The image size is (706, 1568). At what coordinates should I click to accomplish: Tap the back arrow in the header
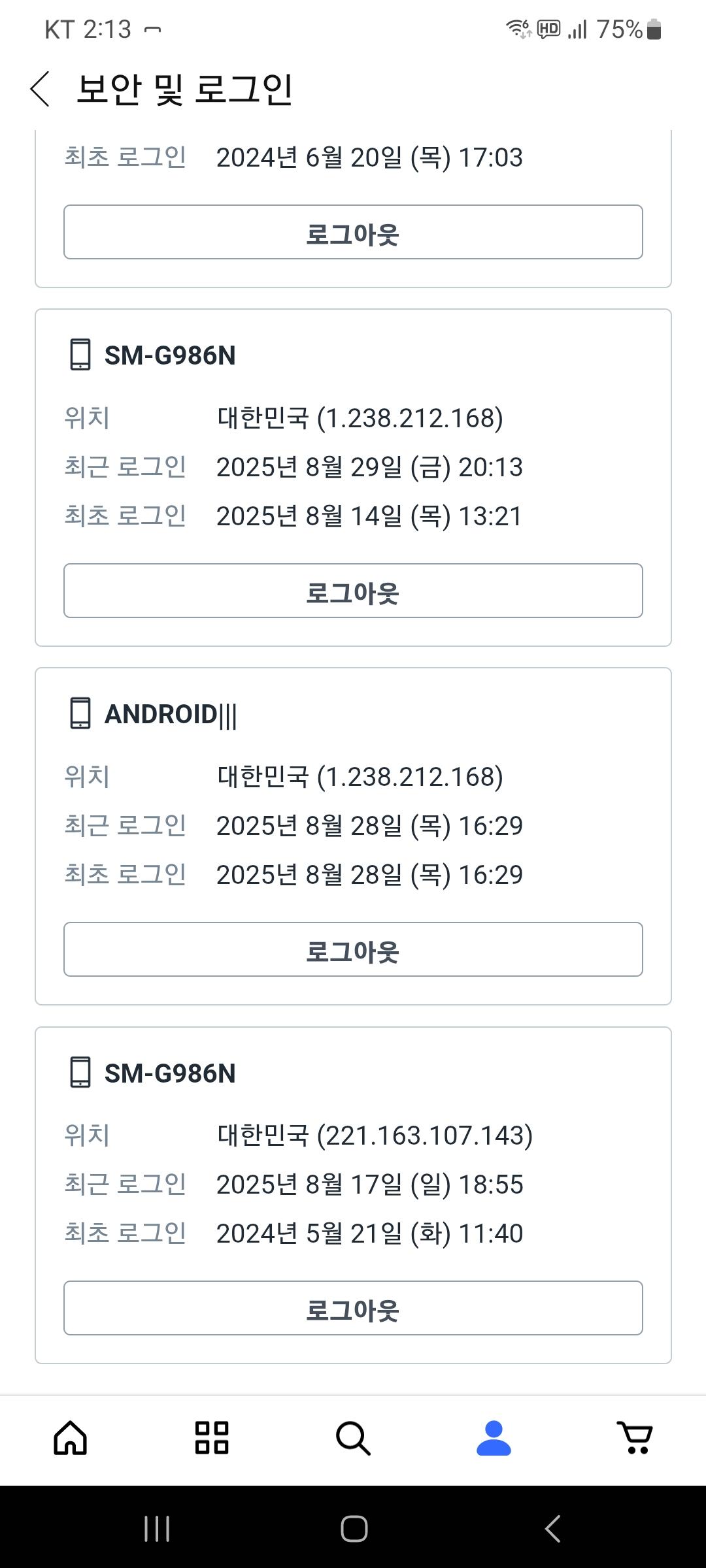point(41,89)
